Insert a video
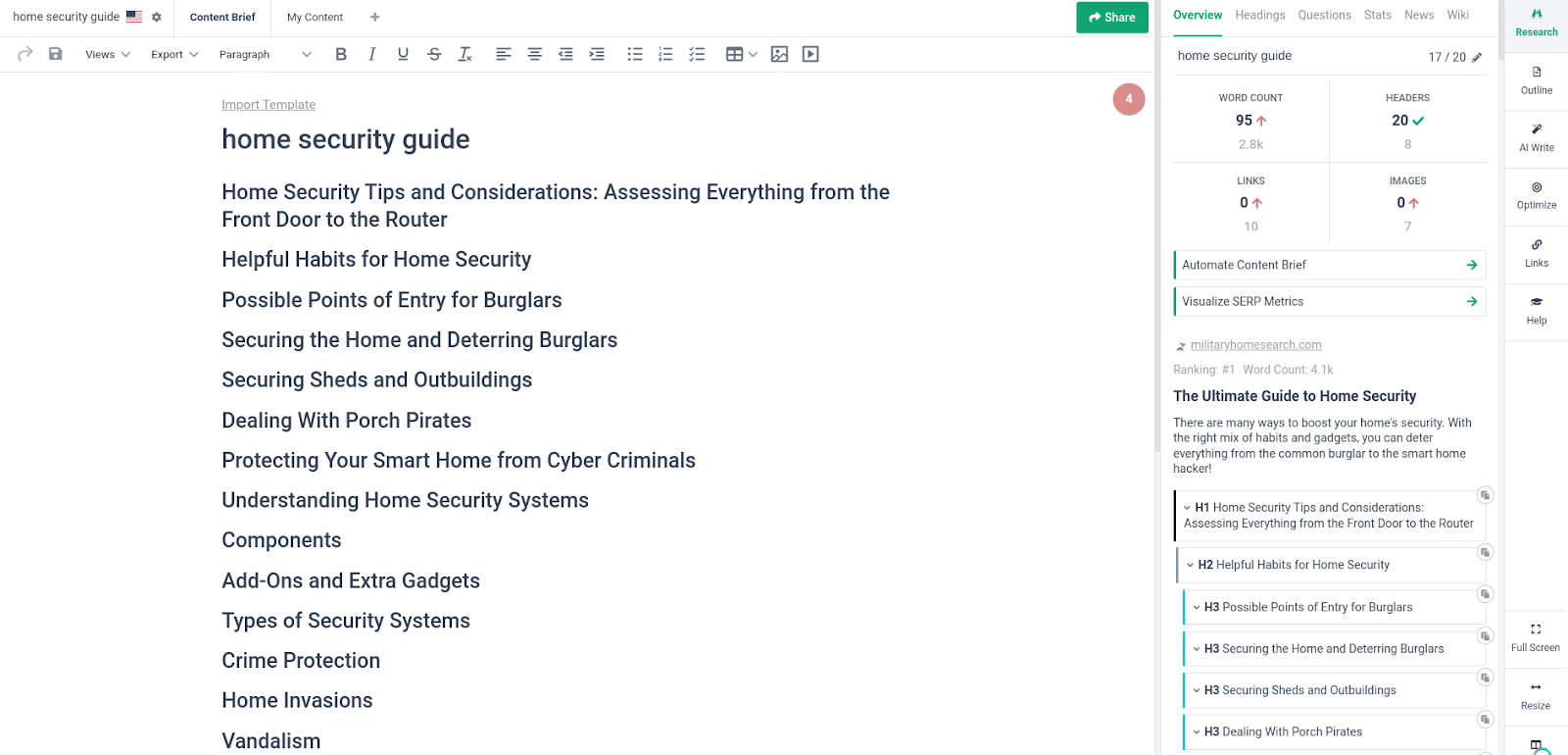1568x755 pixels. click(x=810, y=54)
